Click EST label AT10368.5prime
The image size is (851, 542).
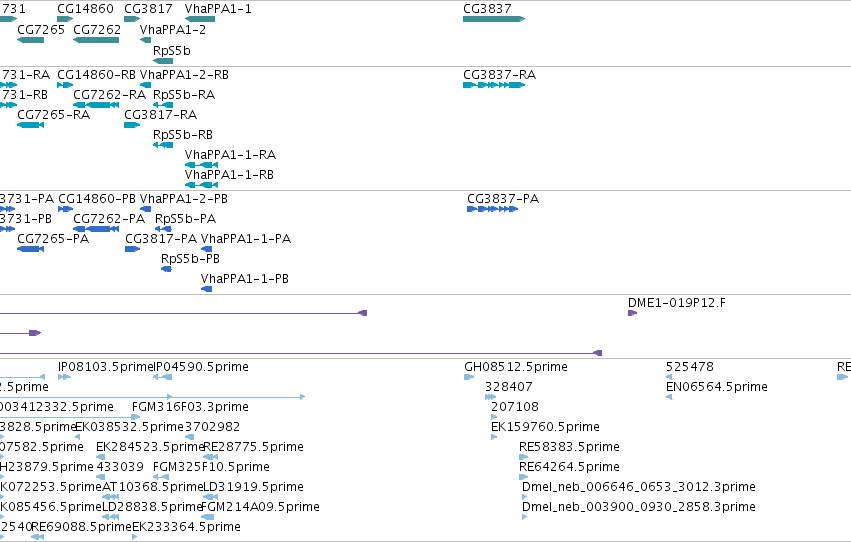pyautogui.click(x=153, y=487)
